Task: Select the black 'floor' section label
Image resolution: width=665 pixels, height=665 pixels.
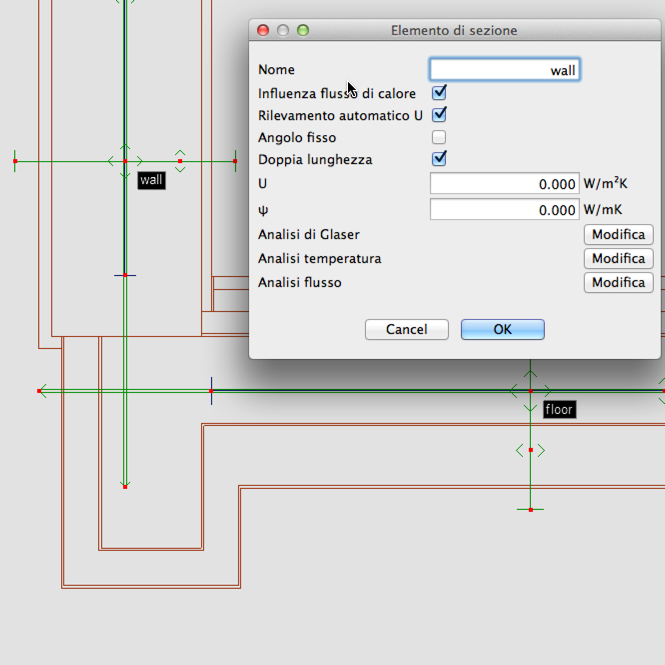Action: pos(559,410)
